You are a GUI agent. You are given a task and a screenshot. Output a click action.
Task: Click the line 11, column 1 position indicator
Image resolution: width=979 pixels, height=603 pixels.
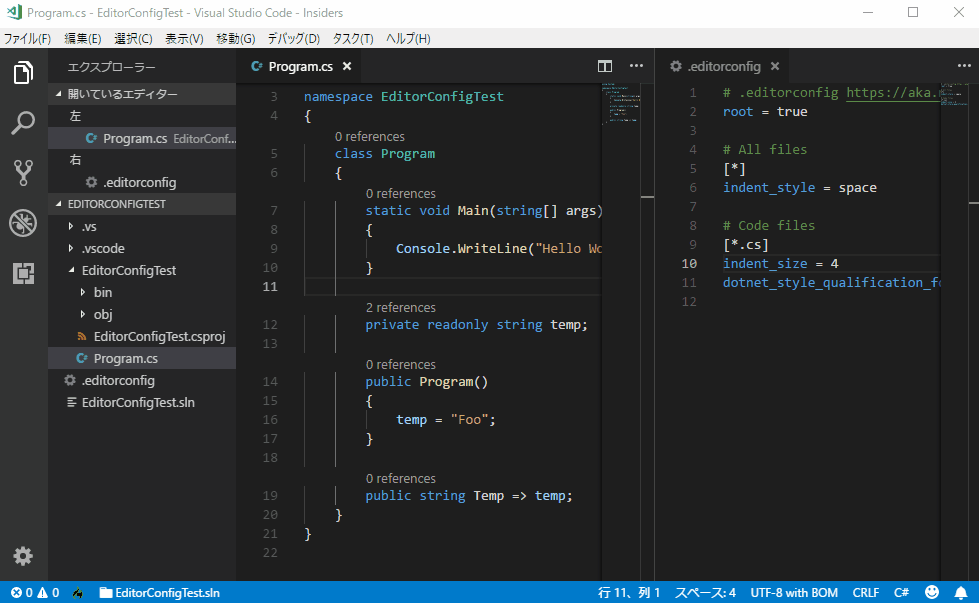point(629,592)
